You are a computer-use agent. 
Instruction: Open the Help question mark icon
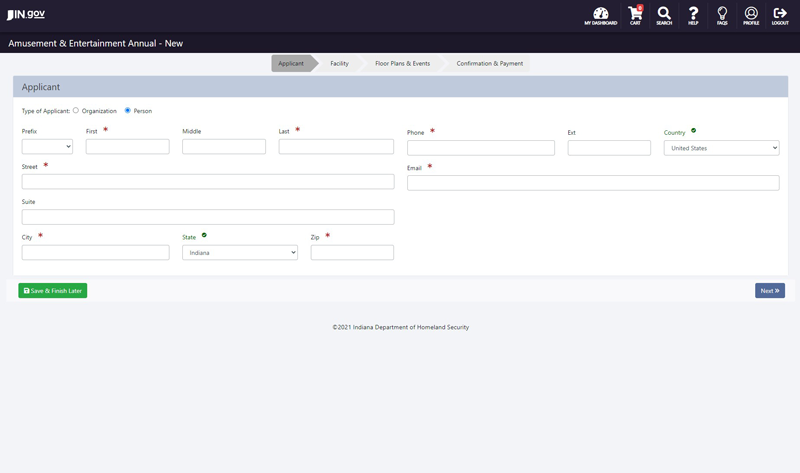click(693, 15)
